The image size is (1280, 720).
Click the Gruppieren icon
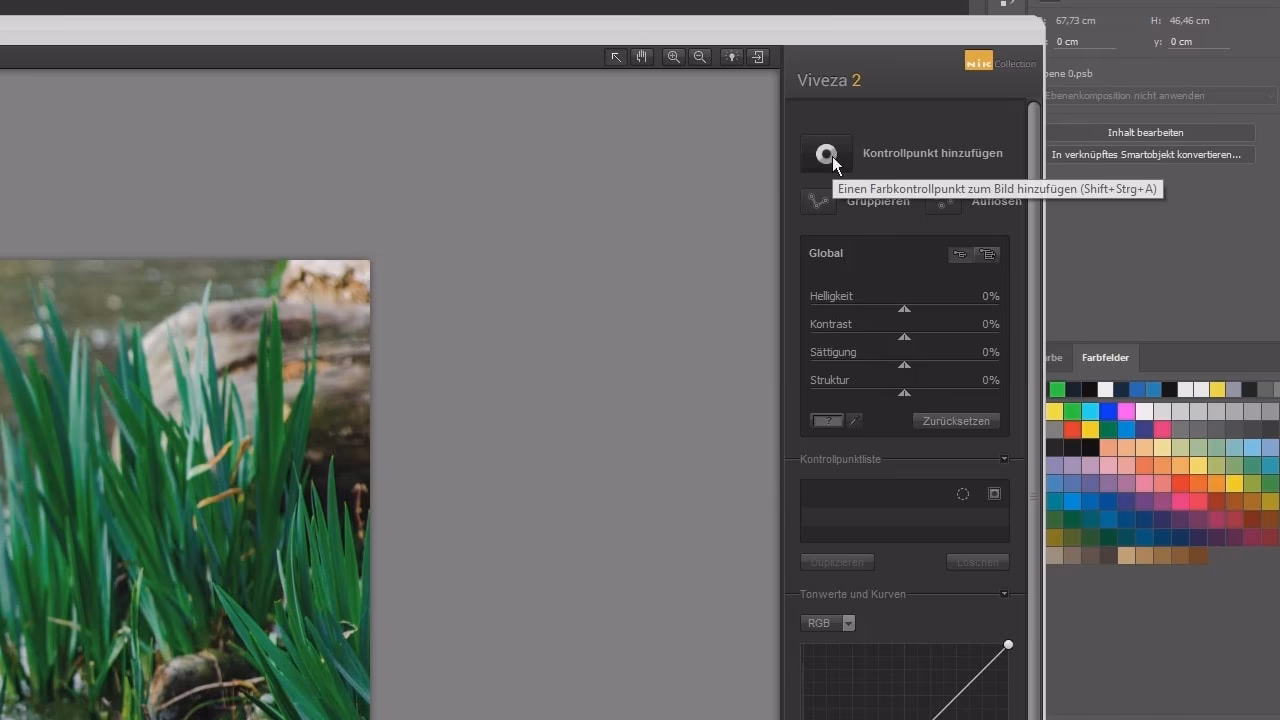818,200
